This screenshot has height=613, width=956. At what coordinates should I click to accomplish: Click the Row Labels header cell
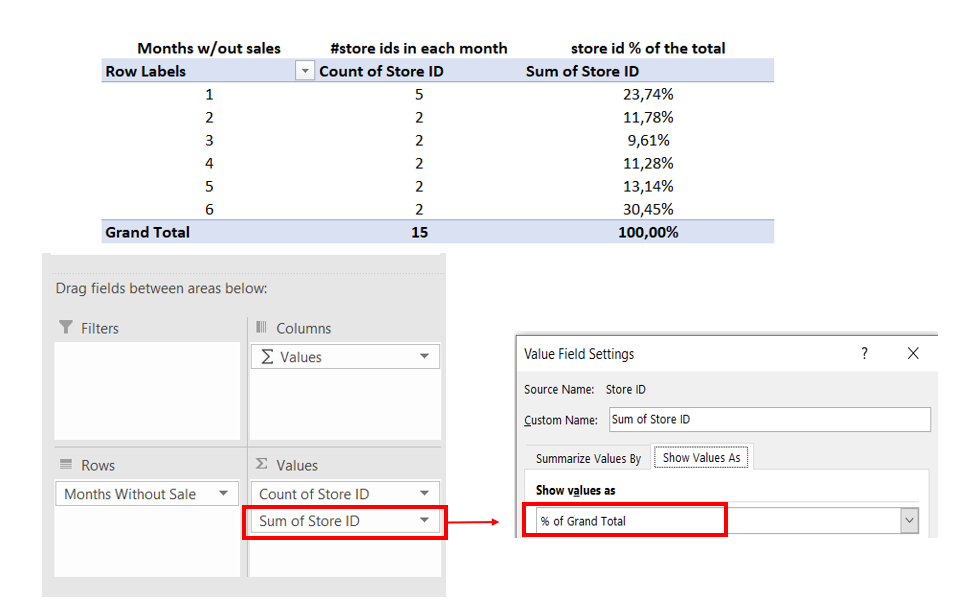pos(146,71)
